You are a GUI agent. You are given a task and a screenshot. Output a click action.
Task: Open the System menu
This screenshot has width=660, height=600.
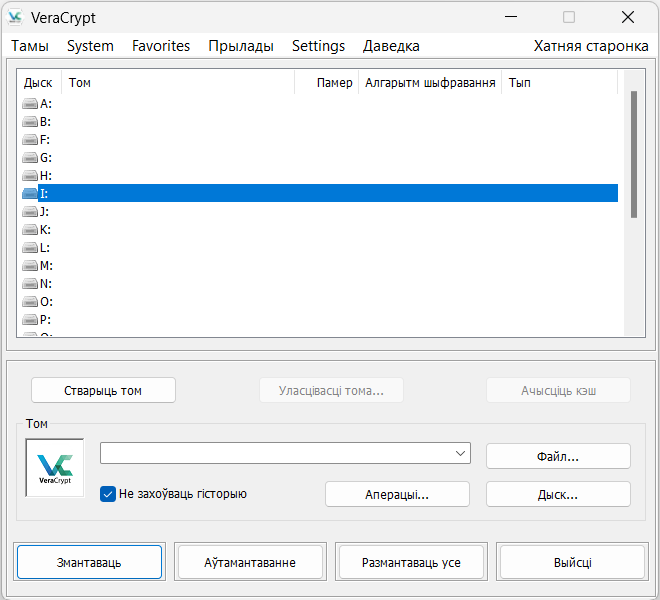90,46
